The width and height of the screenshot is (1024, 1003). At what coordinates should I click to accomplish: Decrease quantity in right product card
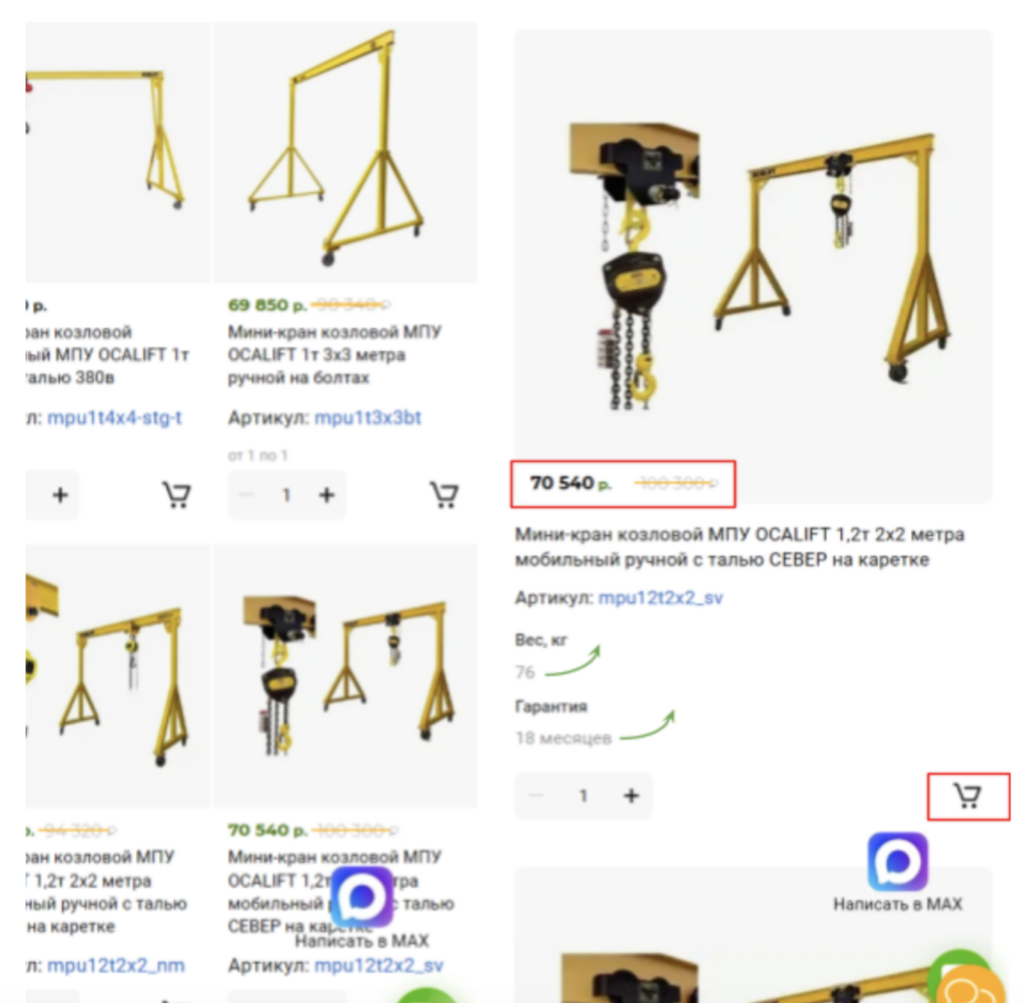click(536, 795)
